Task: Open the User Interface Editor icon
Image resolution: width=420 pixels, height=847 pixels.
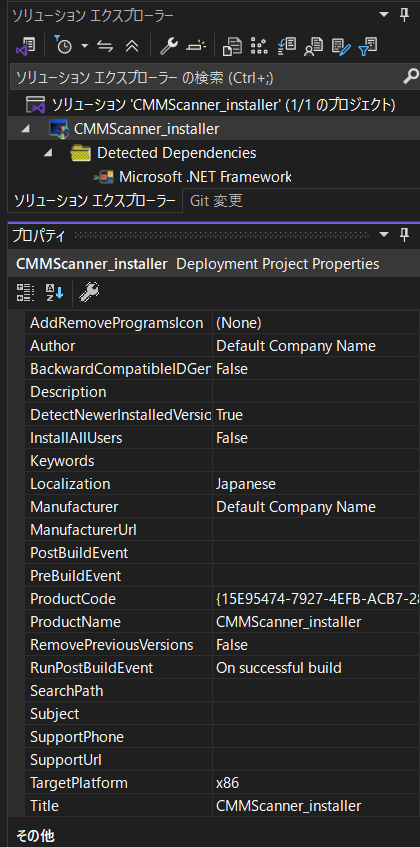Action: coord(314,47)
